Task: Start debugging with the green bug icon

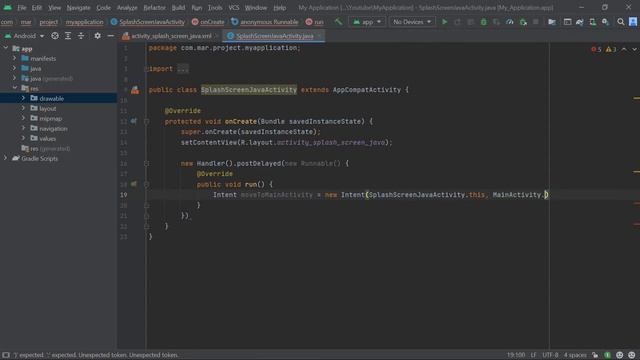Action: [x=484, y=22]
